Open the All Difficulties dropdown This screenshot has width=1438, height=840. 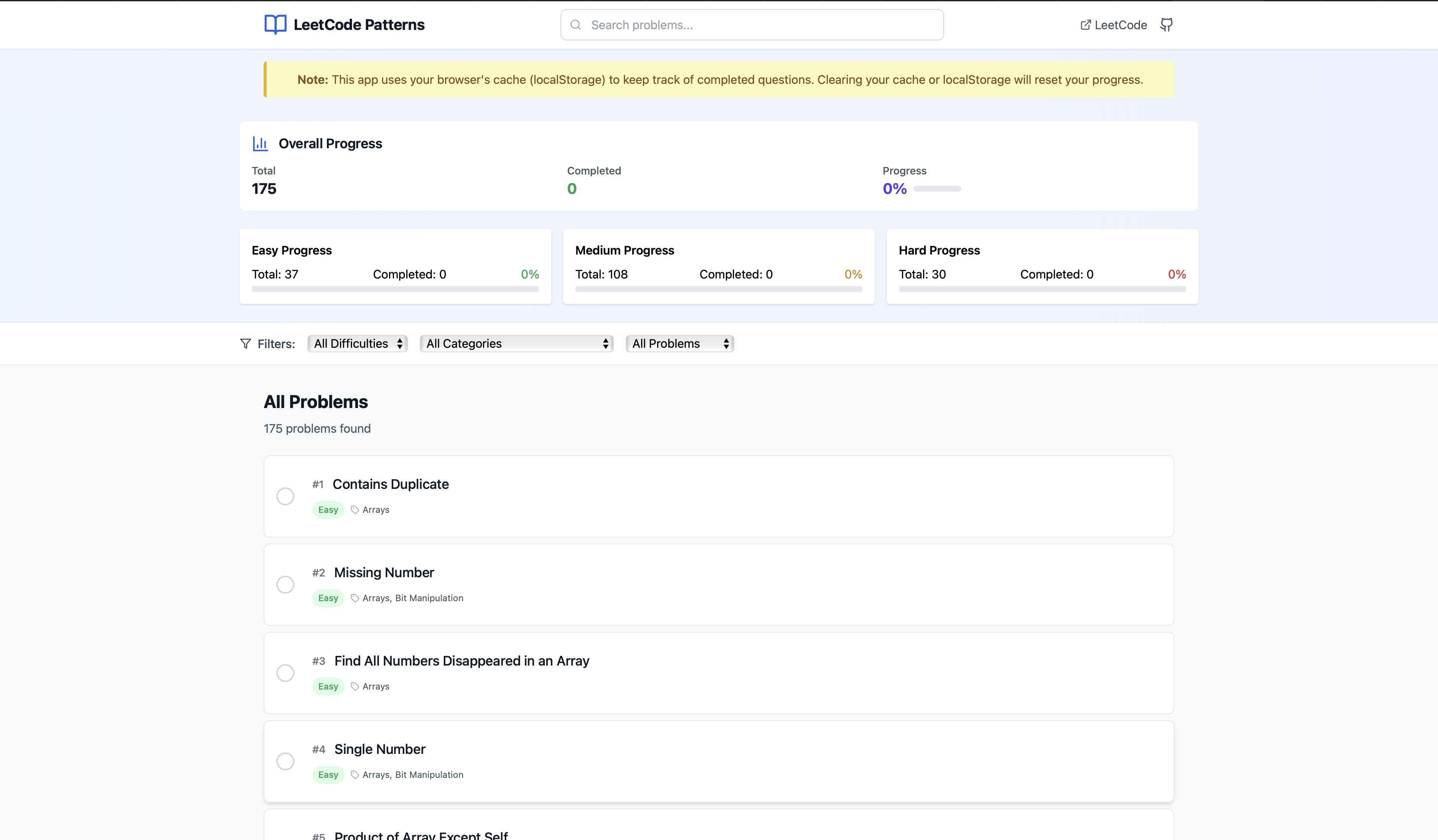pos(357,344)
